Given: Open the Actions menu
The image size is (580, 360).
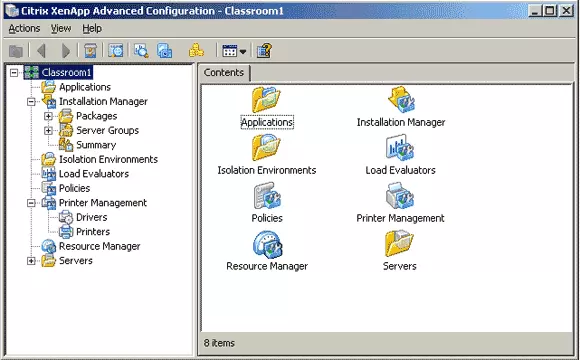Looking at the screenshot, I should click(24, 28).
